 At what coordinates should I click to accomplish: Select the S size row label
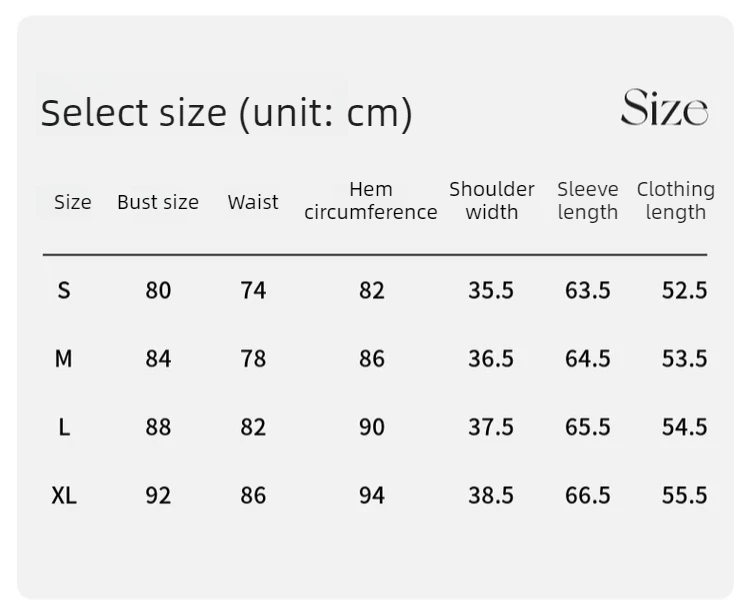point(64,290)
